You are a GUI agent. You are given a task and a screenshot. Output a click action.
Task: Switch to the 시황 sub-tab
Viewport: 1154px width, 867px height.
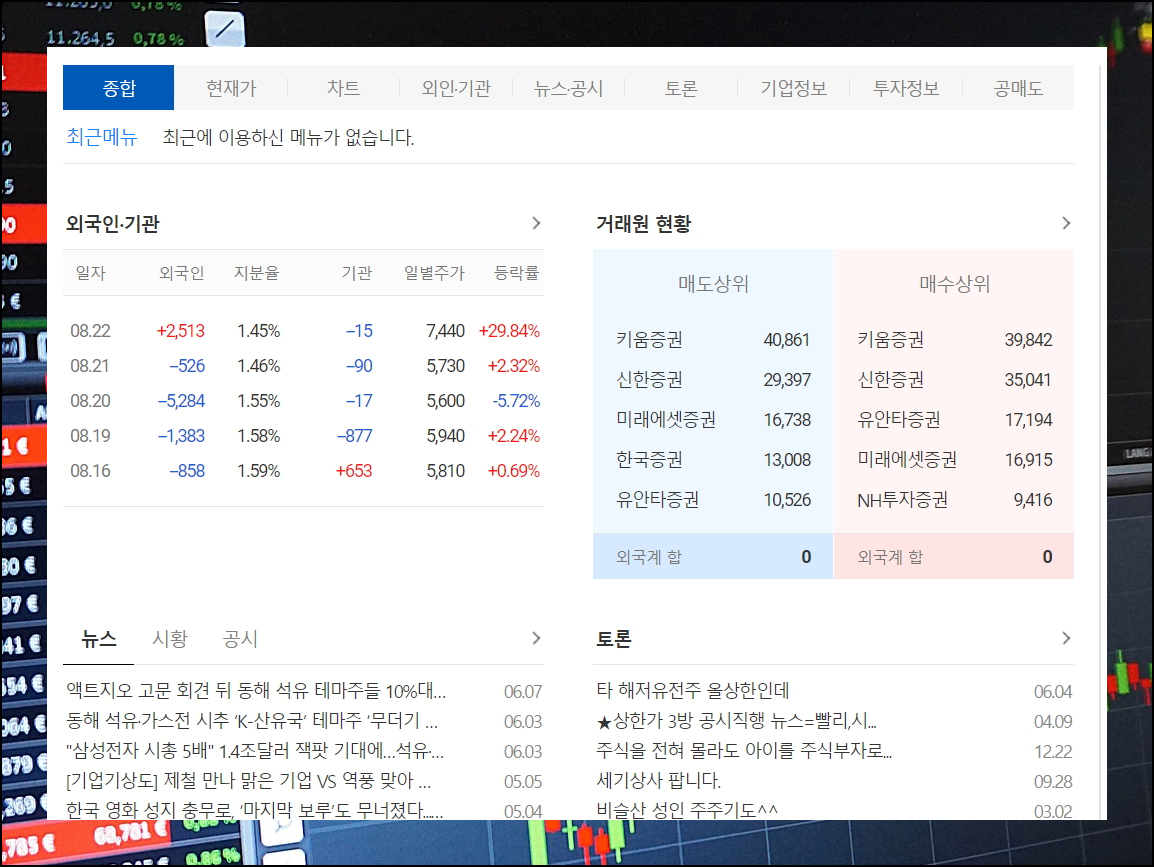tap(170, 638)
